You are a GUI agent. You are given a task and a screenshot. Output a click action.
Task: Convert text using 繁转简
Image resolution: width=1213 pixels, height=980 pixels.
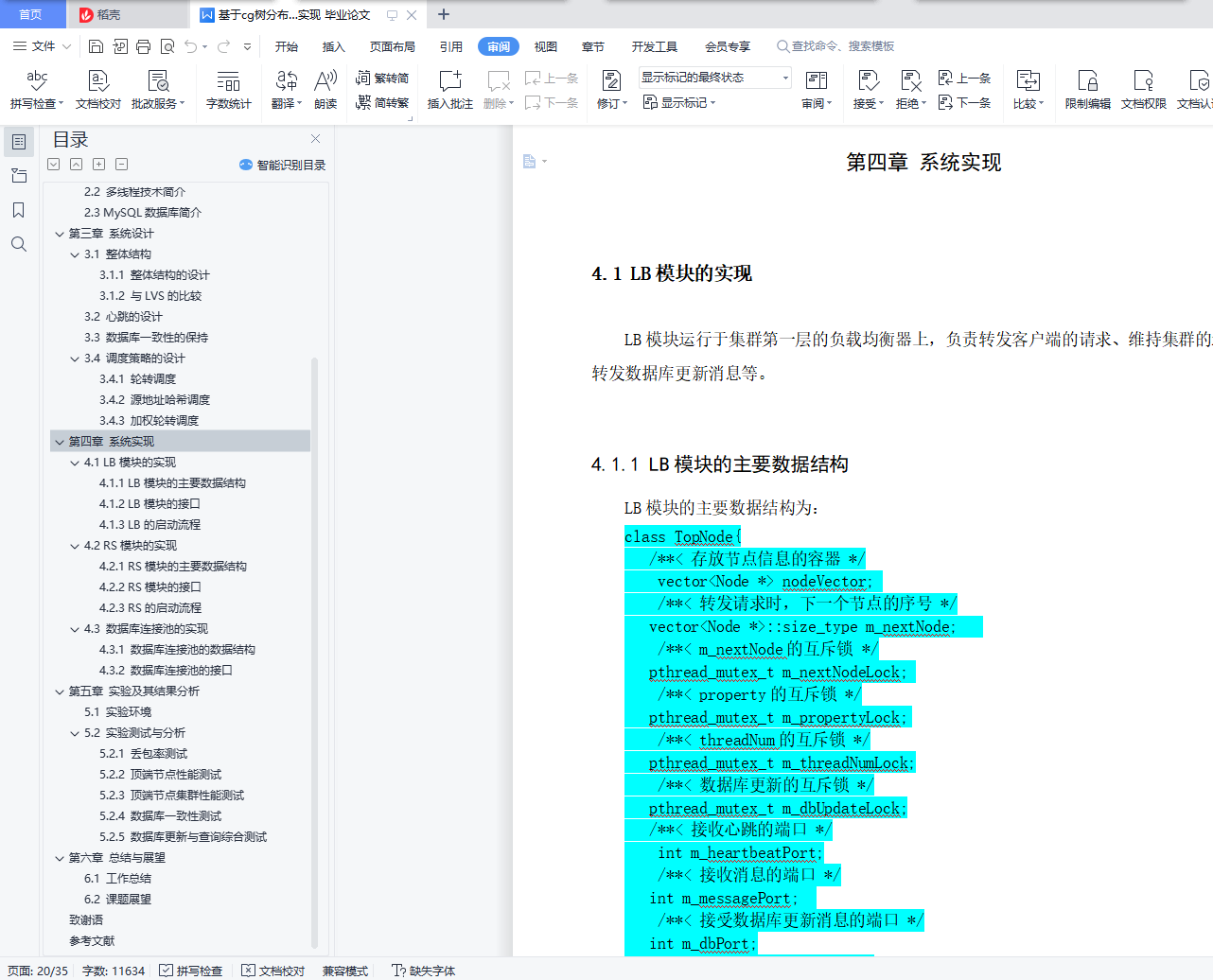coord(382,78)
